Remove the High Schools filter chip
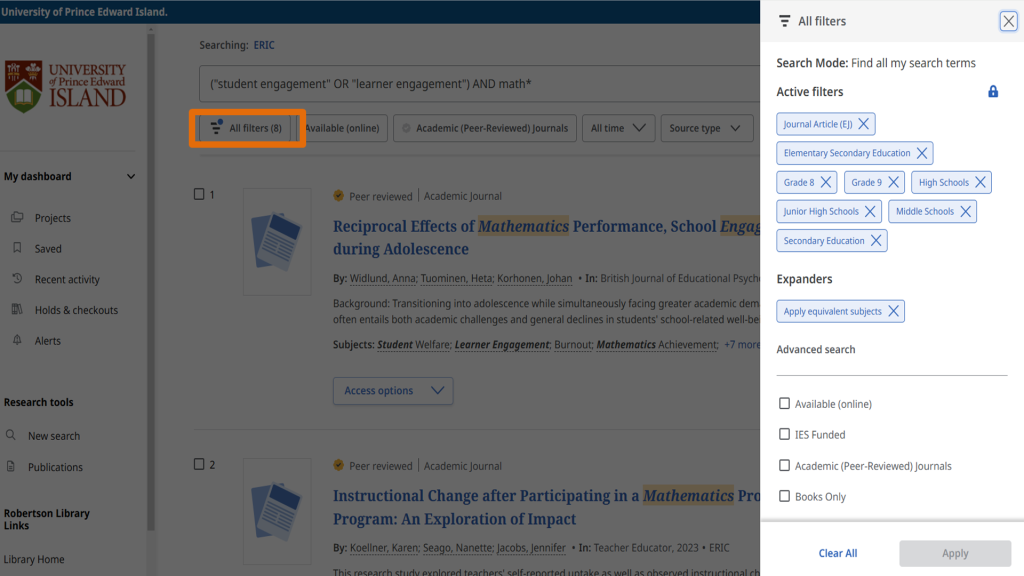This screenshot has height=576, width=1024. pos(980,182)
